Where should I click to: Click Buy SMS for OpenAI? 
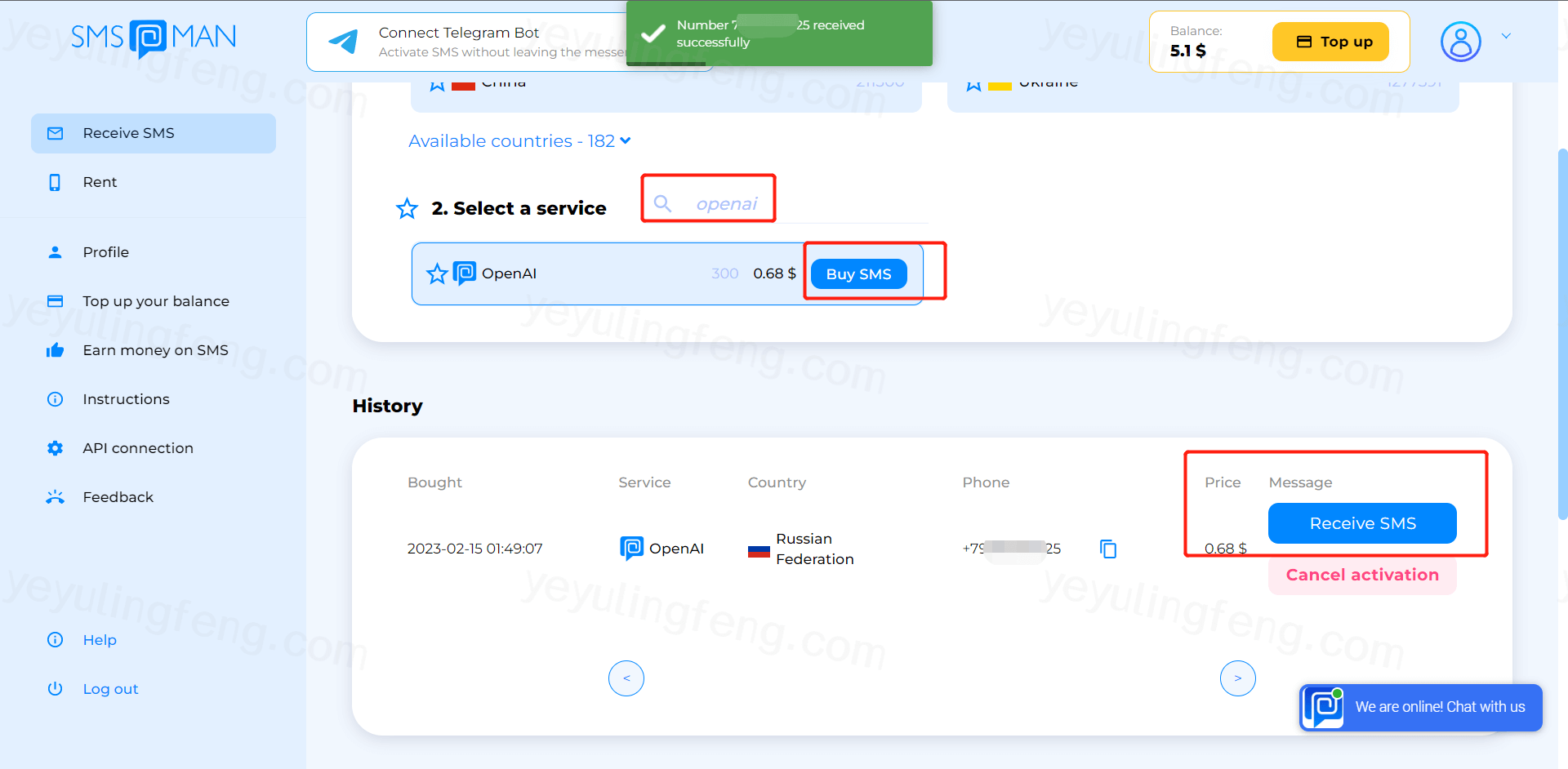[858, 274]
